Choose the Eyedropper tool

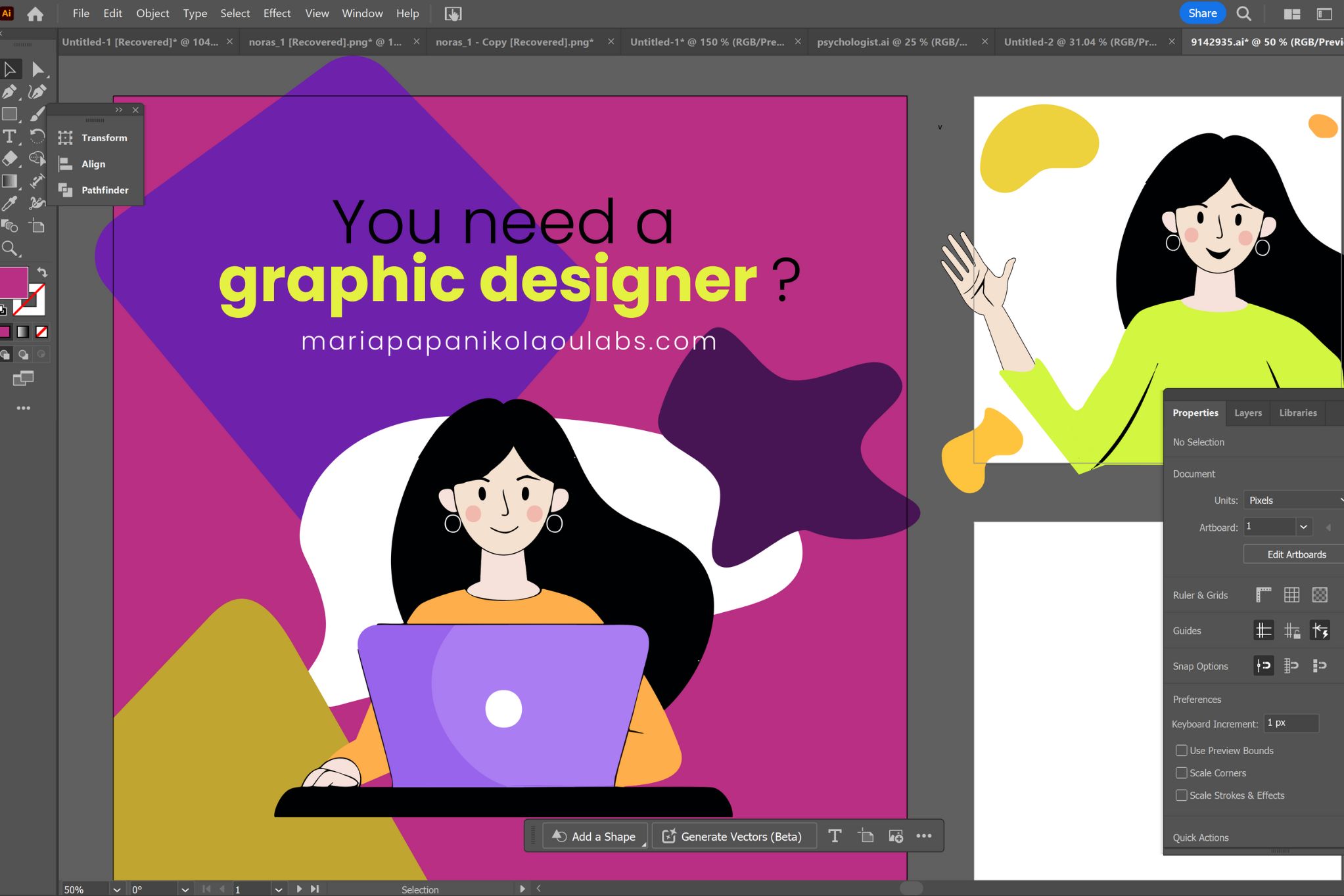coord(9,204)
